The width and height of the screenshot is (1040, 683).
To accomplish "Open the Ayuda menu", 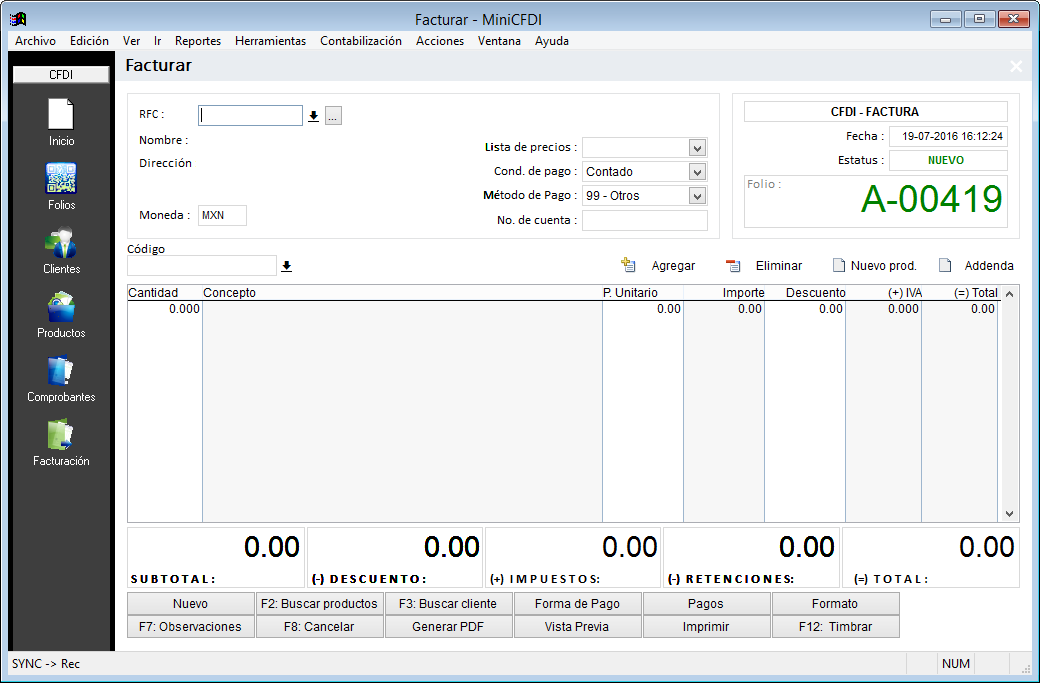I will [552, 41].
